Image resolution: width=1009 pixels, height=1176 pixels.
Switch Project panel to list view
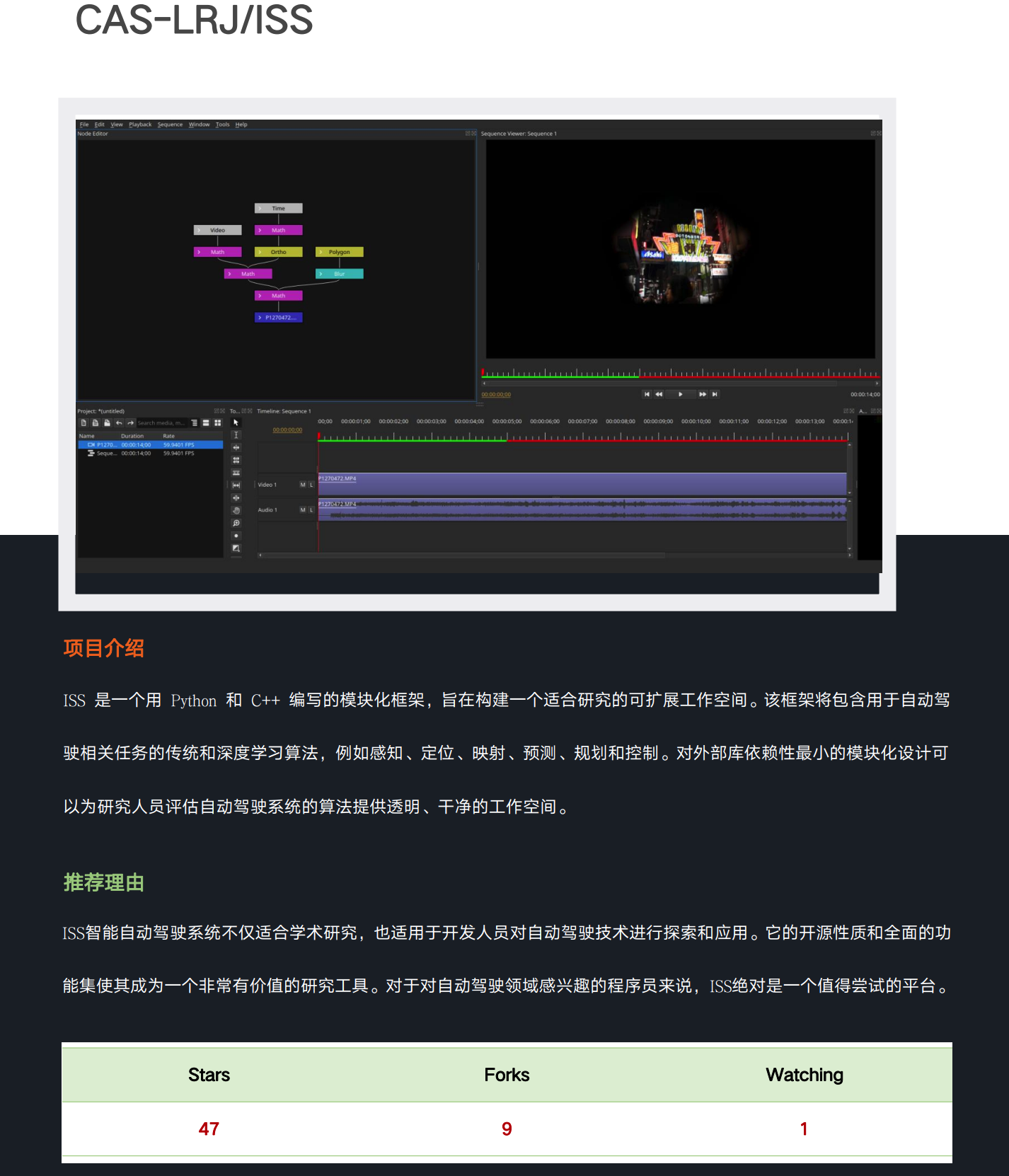(206, 422)
